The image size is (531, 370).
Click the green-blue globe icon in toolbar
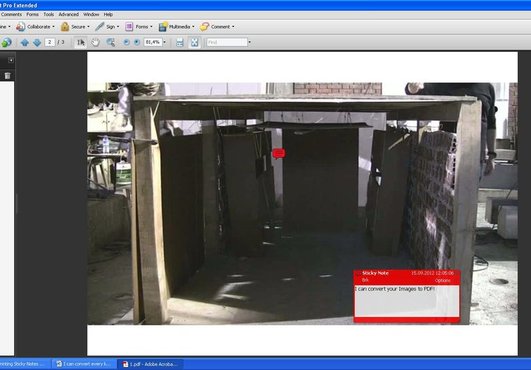(x=6, y=42)
